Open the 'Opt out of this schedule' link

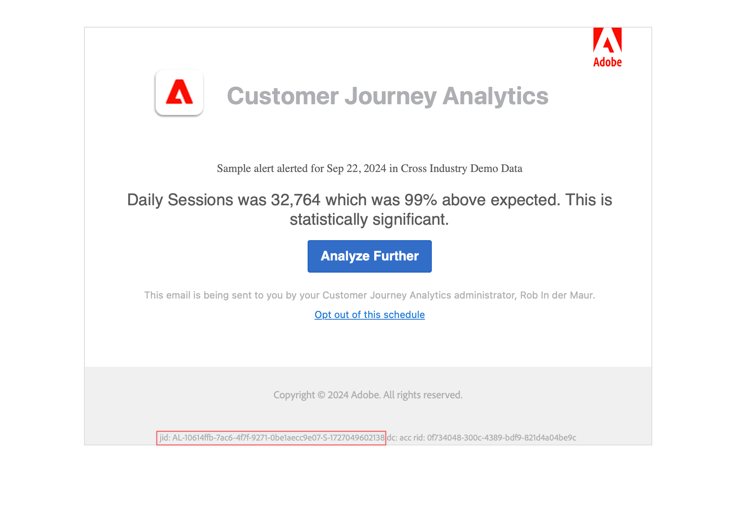(369, 315)
